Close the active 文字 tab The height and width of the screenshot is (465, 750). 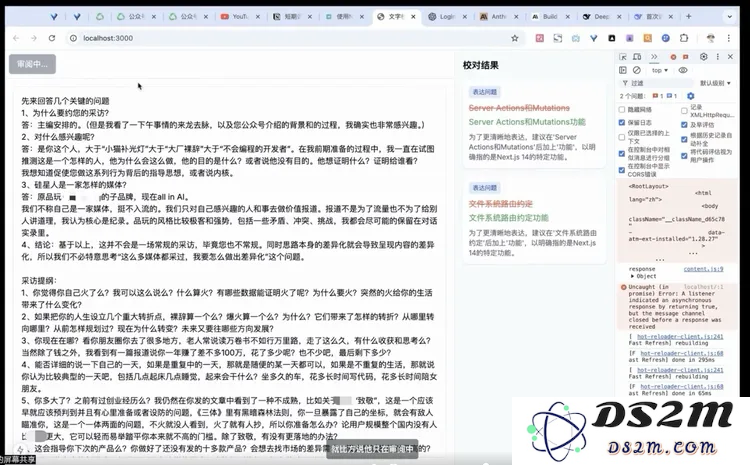point(413,16)
